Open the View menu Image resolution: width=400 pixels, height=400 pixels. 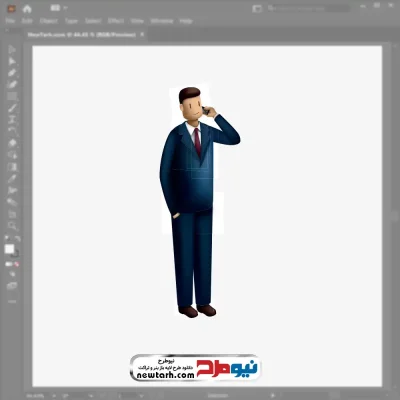[x=137, y=21]
